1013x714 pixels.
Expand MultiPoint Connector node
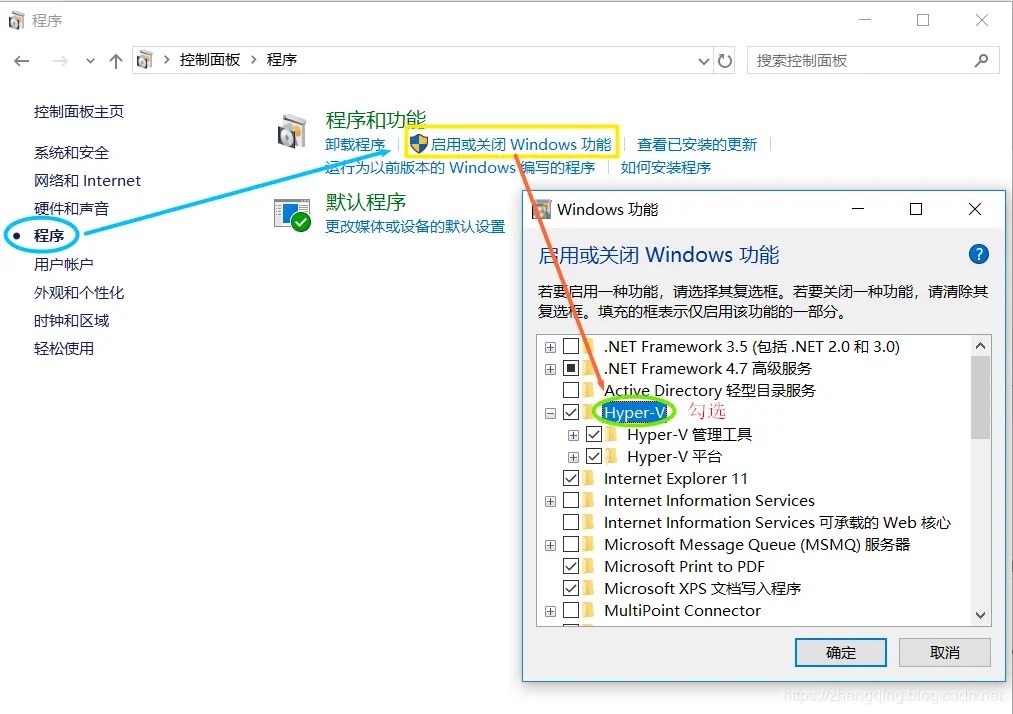tap(550, 611)
